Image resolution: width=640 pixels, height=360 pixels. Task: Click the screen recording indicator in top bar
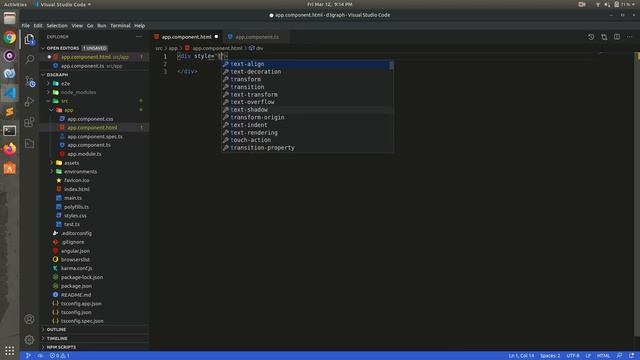(x=582, y=4)
